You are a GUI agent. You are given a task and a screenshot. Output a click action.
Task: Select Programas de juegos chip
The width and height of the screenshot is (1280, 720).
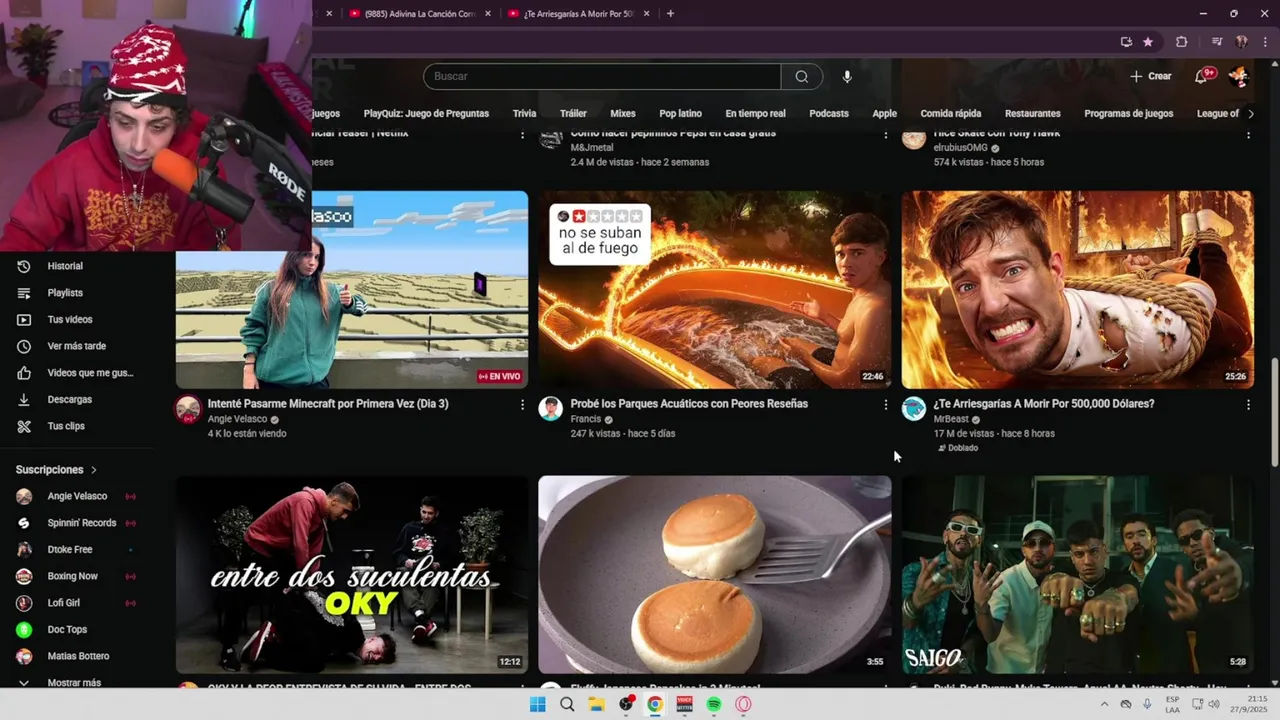(x=1128, y=114)
